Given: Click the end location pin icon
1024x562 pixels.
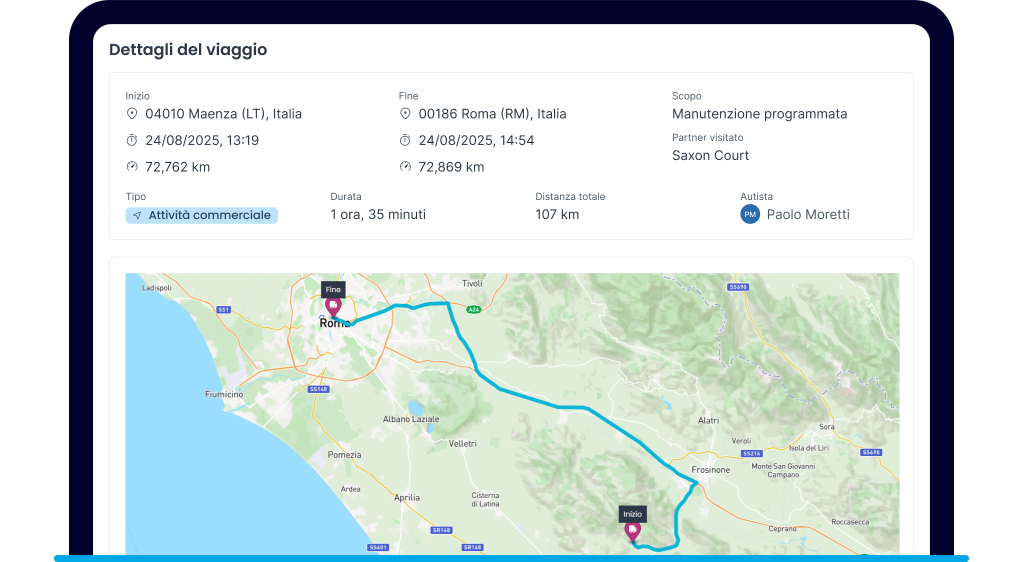Looking at the screenshot, I should pos(405,114).
